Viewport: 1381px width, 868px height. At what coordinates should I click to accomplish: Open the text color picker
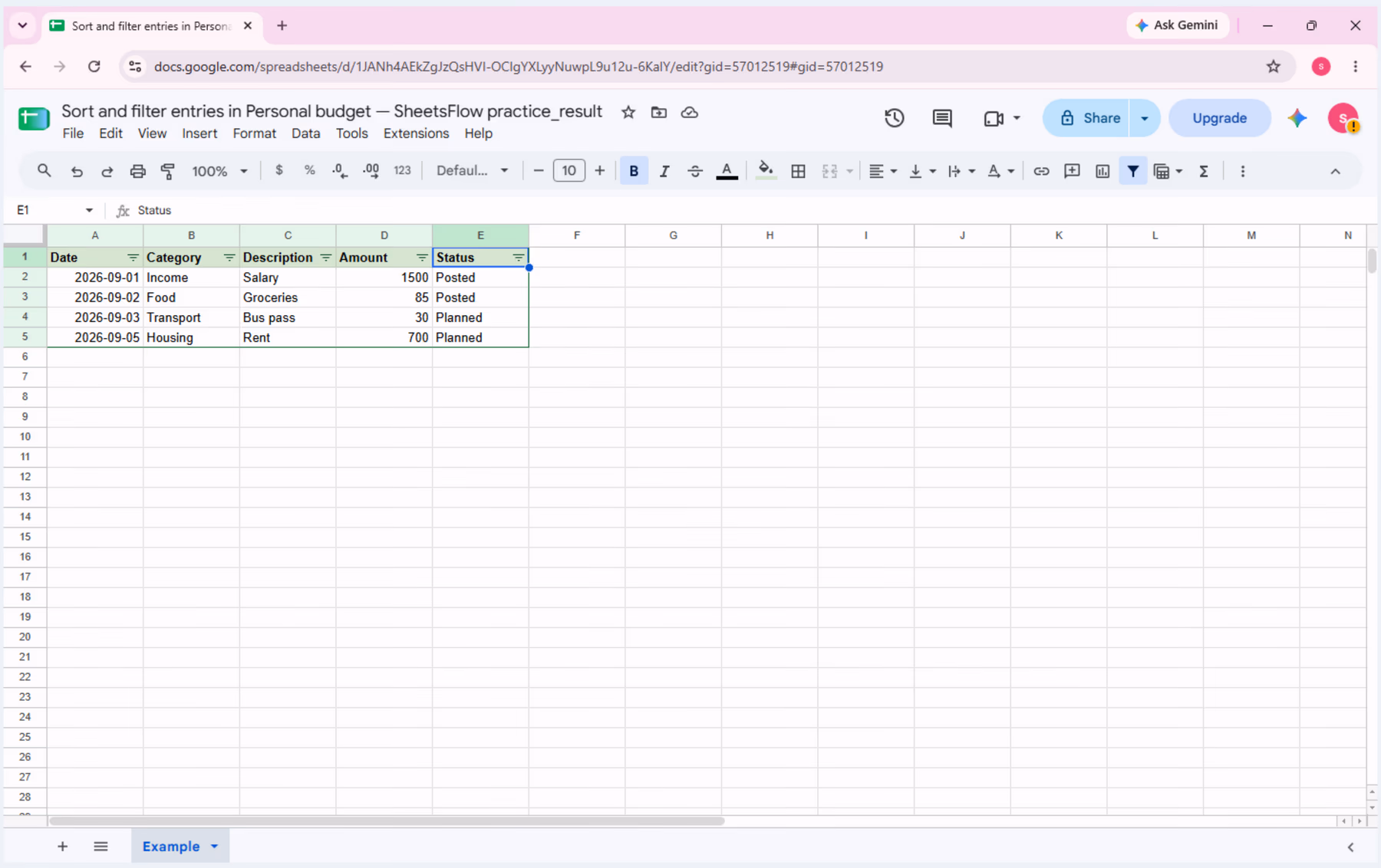pyautogui.click(x=727, y=171)
